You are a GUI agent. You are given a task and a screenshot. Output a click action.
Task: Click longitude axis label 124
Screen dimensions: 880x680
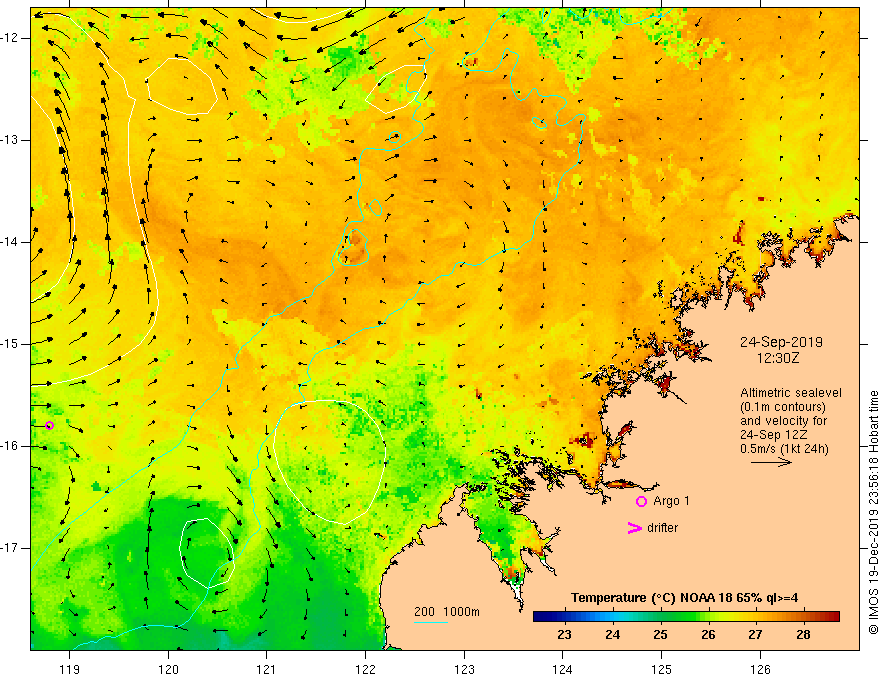pos(563,669)
